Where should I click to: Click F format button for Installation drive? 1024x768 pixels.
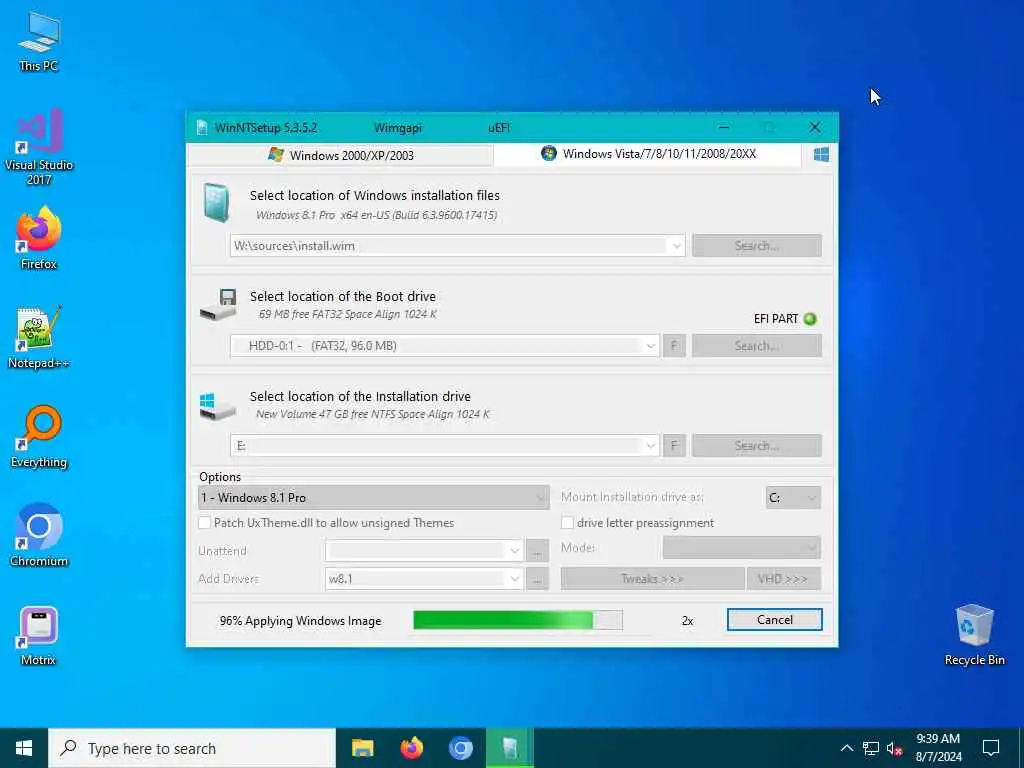tap(675, 445)
